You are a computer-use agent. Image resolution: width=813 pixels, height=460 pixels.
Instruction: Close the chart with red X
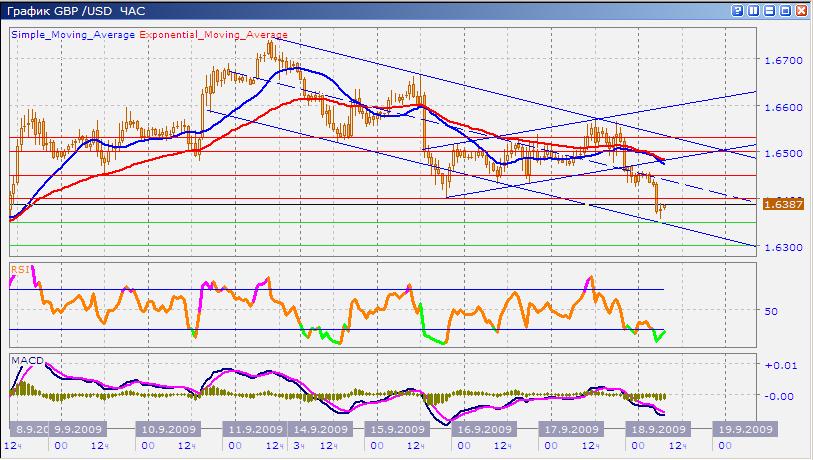pos(799,10)
